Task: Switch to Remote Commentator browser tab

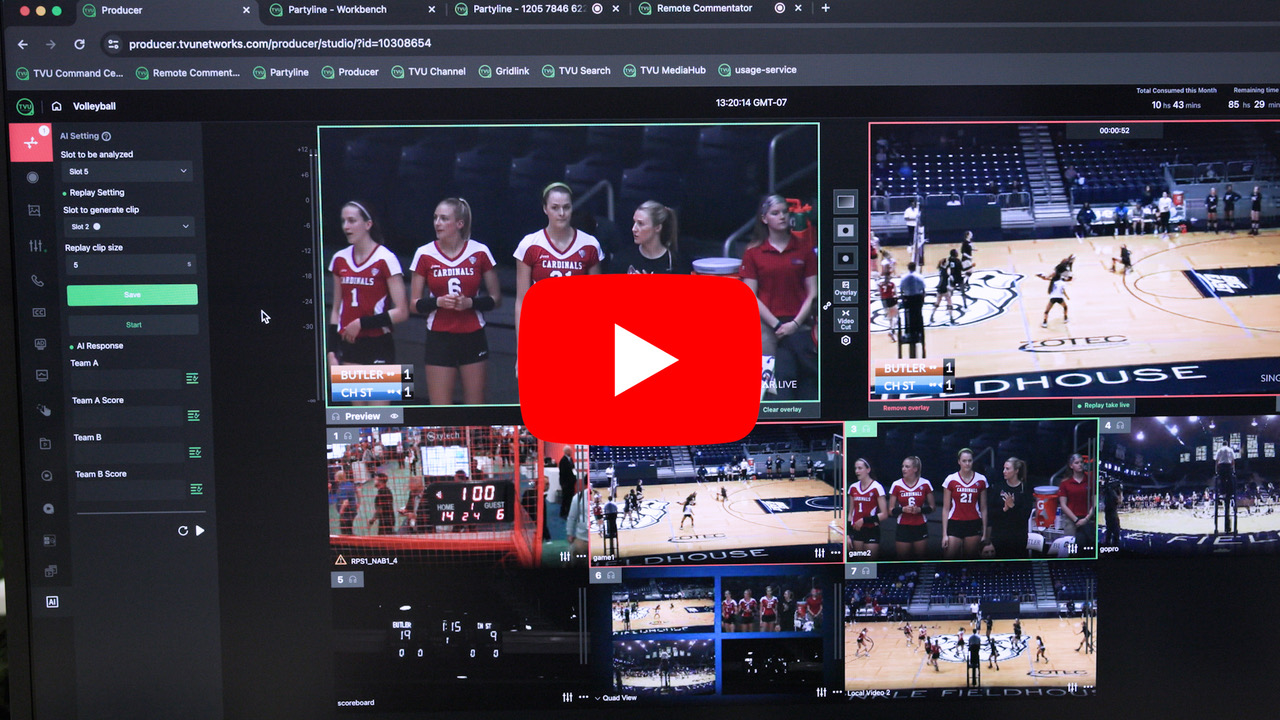Action: tap(704, 9)
